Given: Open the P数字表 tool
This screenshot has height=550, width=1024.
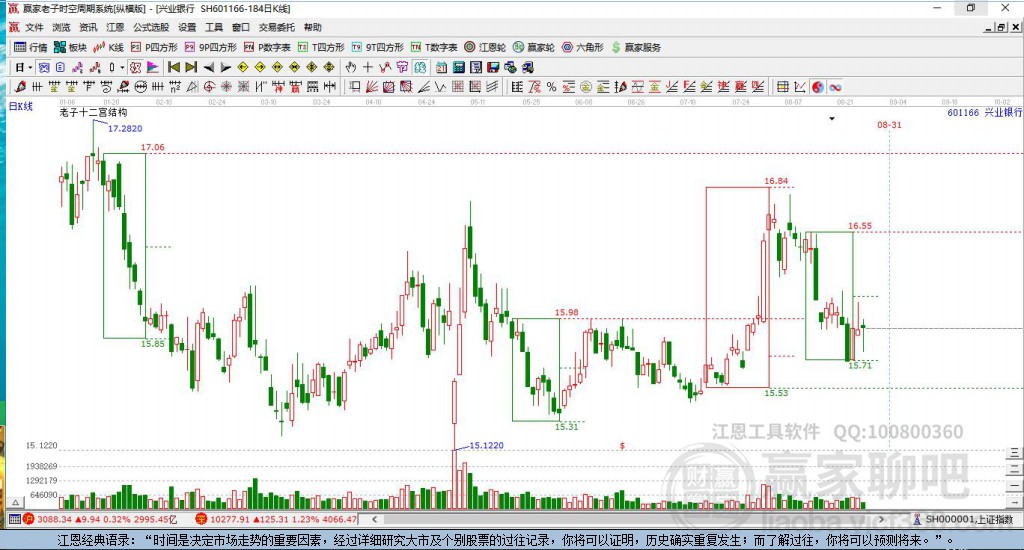Looking at the screenshot, I should [267, 47].
